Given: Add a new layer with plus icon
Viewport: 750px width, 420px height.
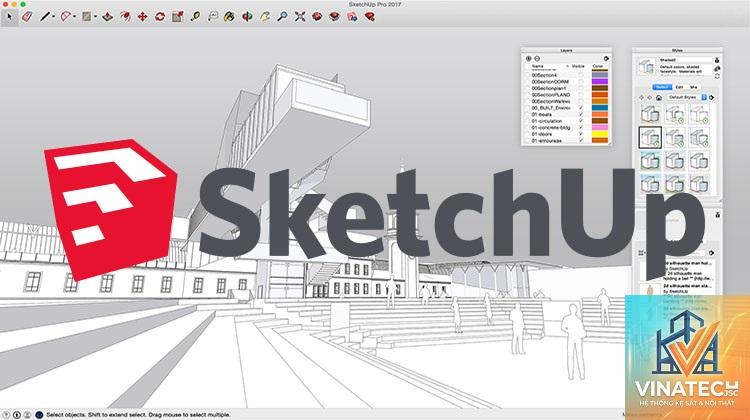Looking at the screenshot, I should [529, 58].
